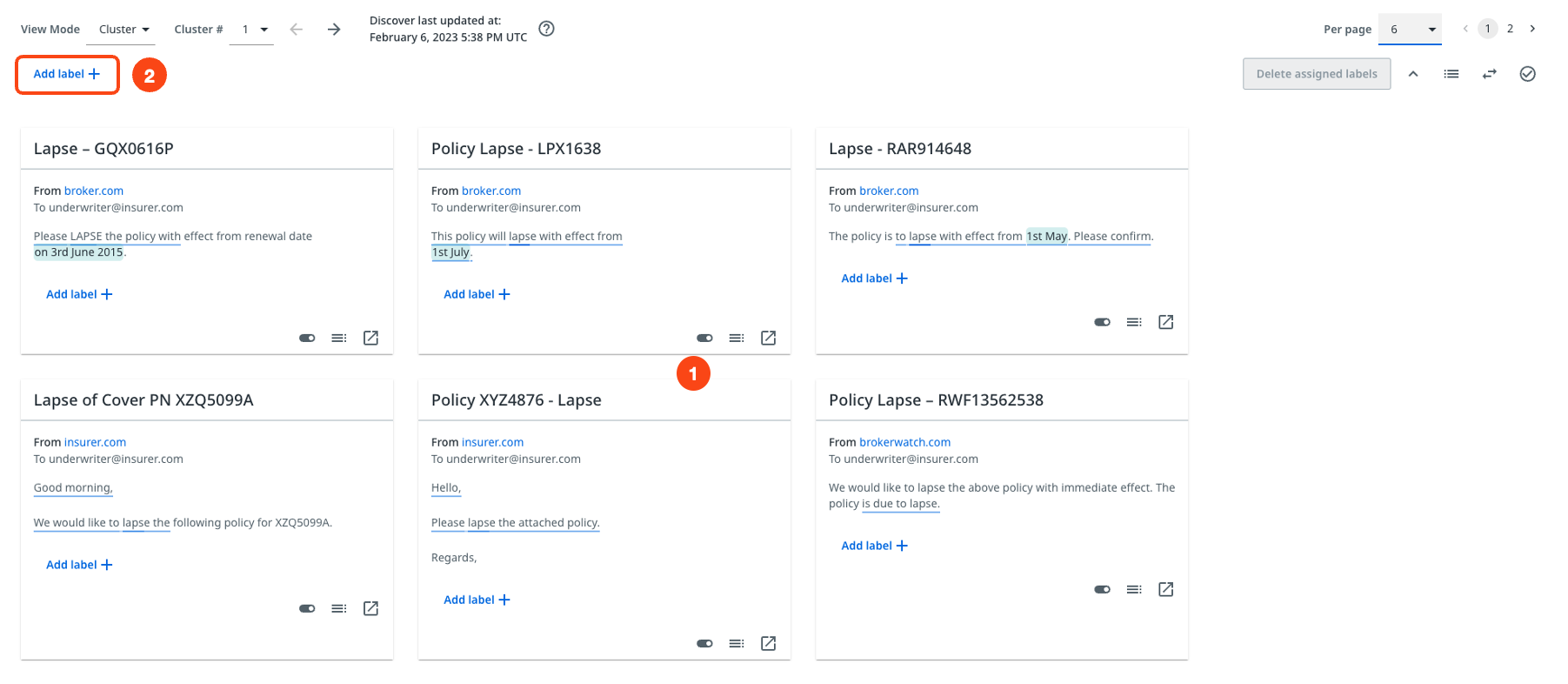Go to previous cluster with left arrow
Image resolution: width=1568 pixels, height=684 pixels.
(297, 30)
